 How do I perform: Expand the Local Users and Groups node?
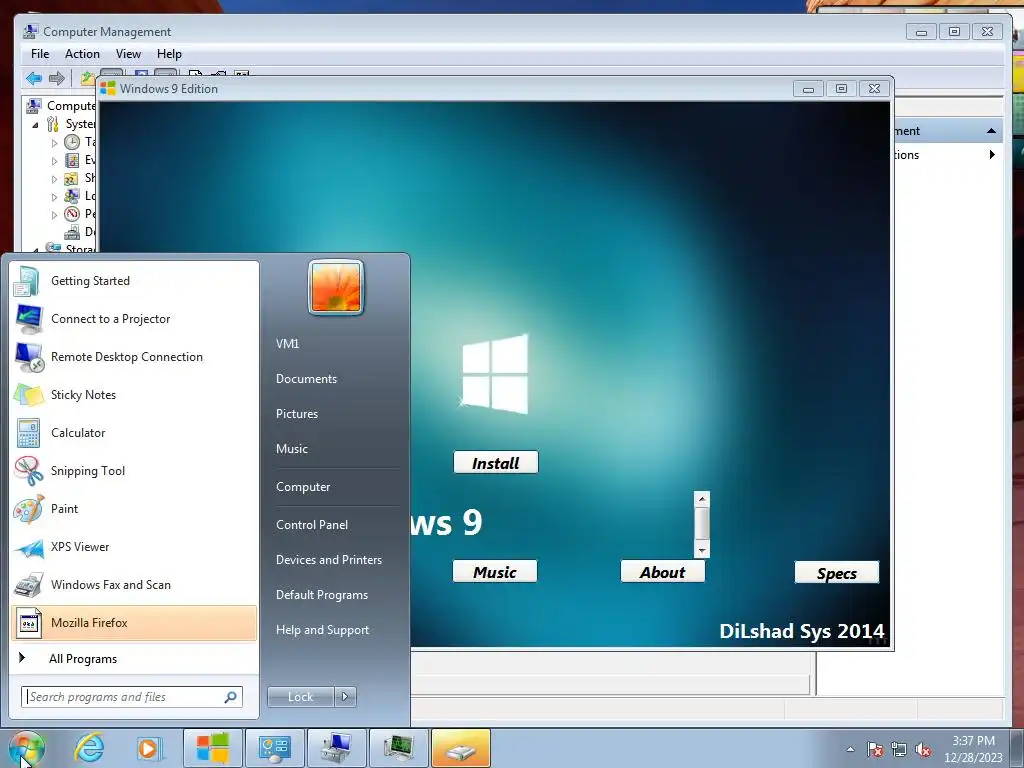pos(54,197)
